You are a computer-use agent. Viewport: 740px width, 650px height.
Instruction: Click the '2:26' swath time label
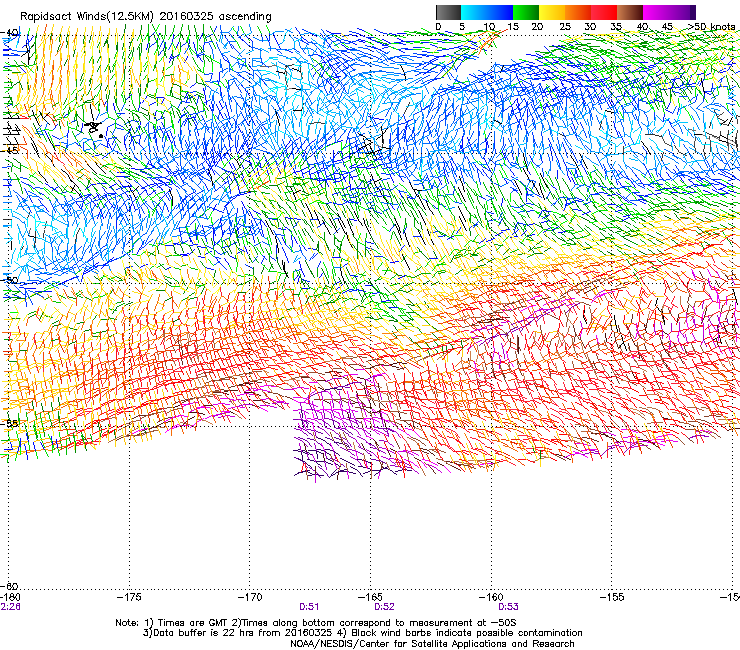click(10, 607)
